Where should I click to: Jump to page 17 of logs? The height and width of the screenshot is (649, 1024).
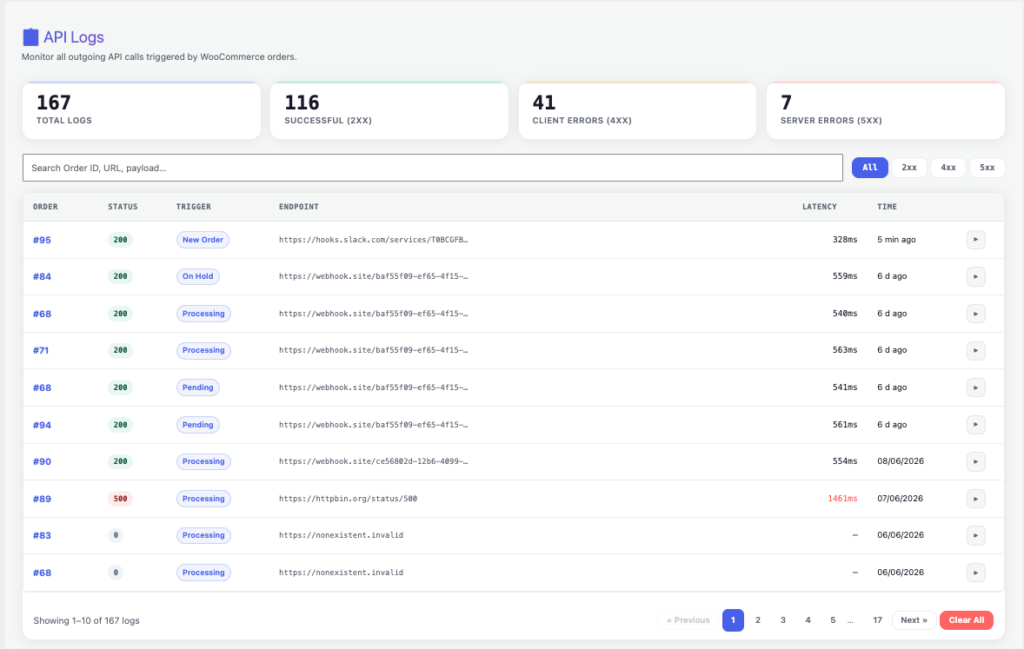[x=878, y=620]
